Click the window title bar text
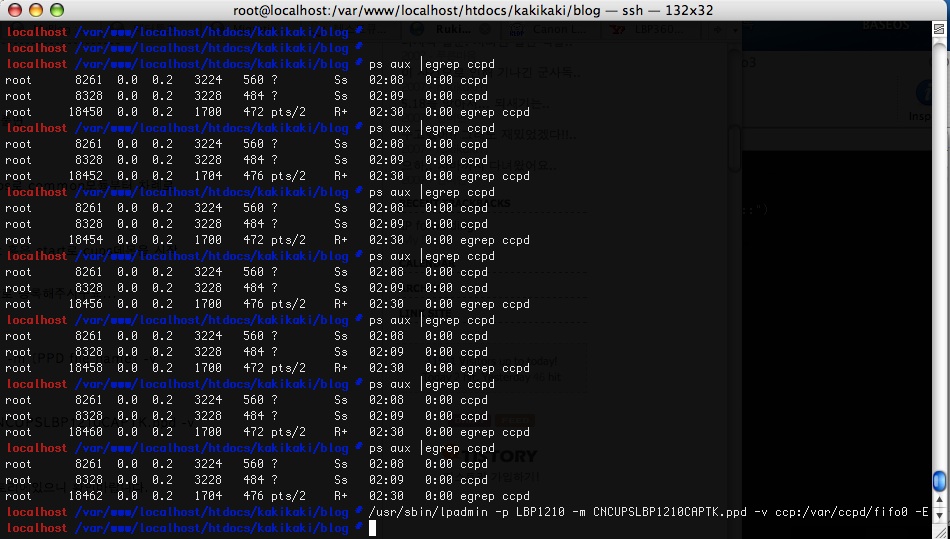This screenshot has width=950, height=539. (473, 10)
